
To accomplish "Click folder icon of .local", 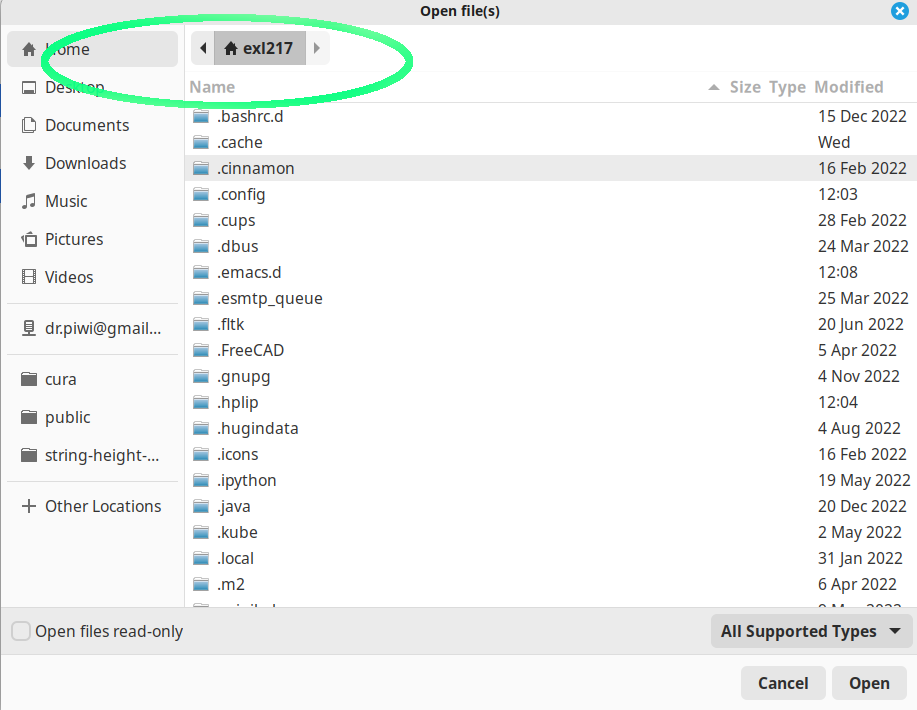I will pyautogui.click(x=201, y=559).
